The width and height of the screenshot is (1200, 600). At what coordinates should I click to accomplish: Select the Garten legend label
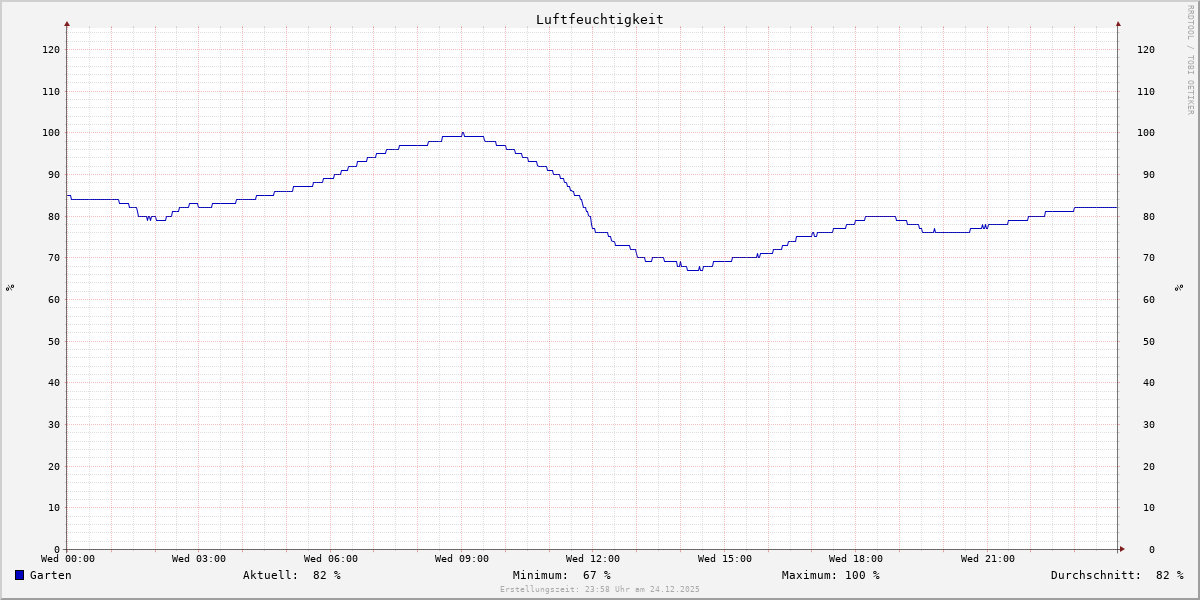50,575
